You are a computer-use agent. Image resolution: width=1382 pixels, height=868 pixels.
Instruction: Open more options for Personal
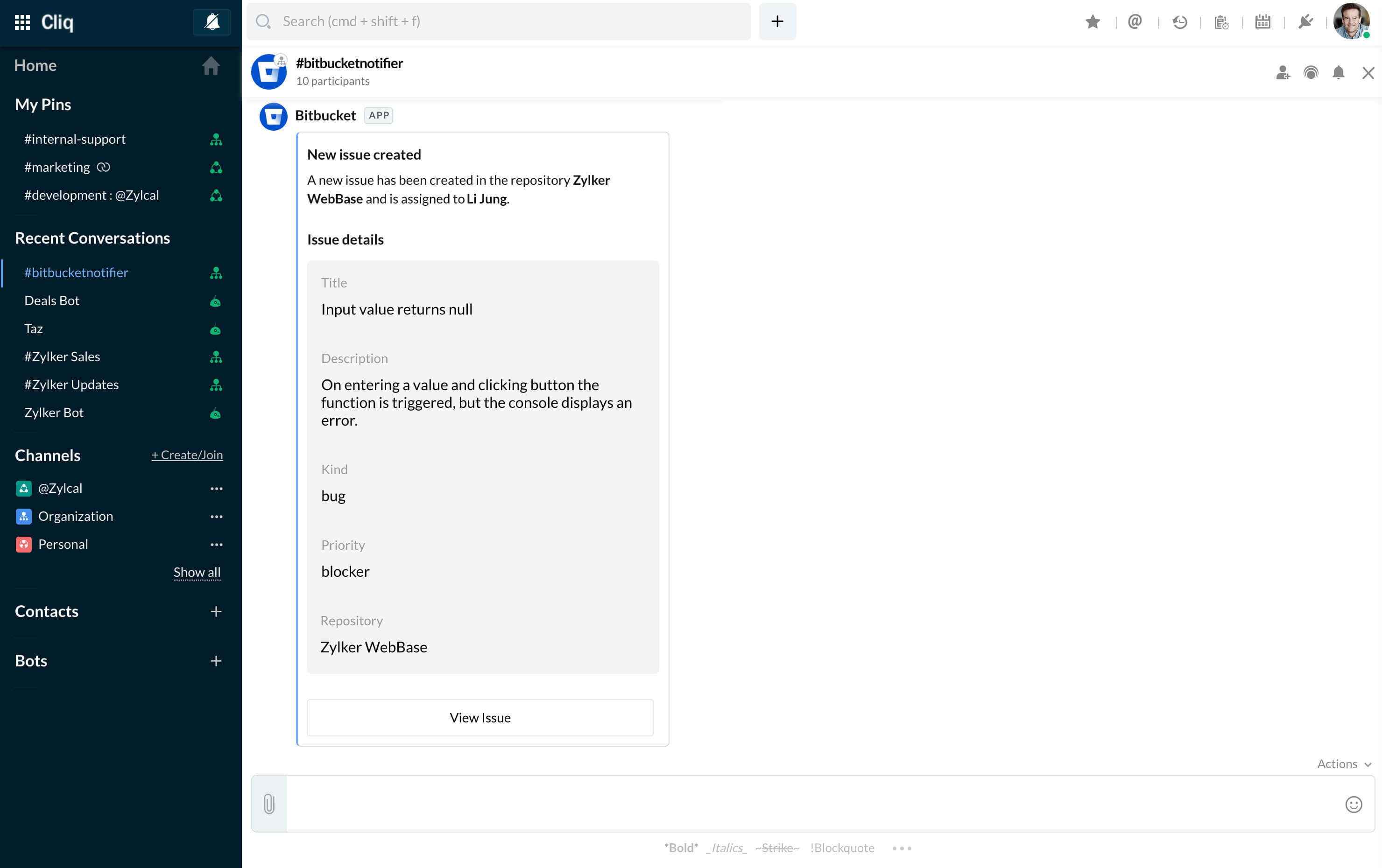216,545
